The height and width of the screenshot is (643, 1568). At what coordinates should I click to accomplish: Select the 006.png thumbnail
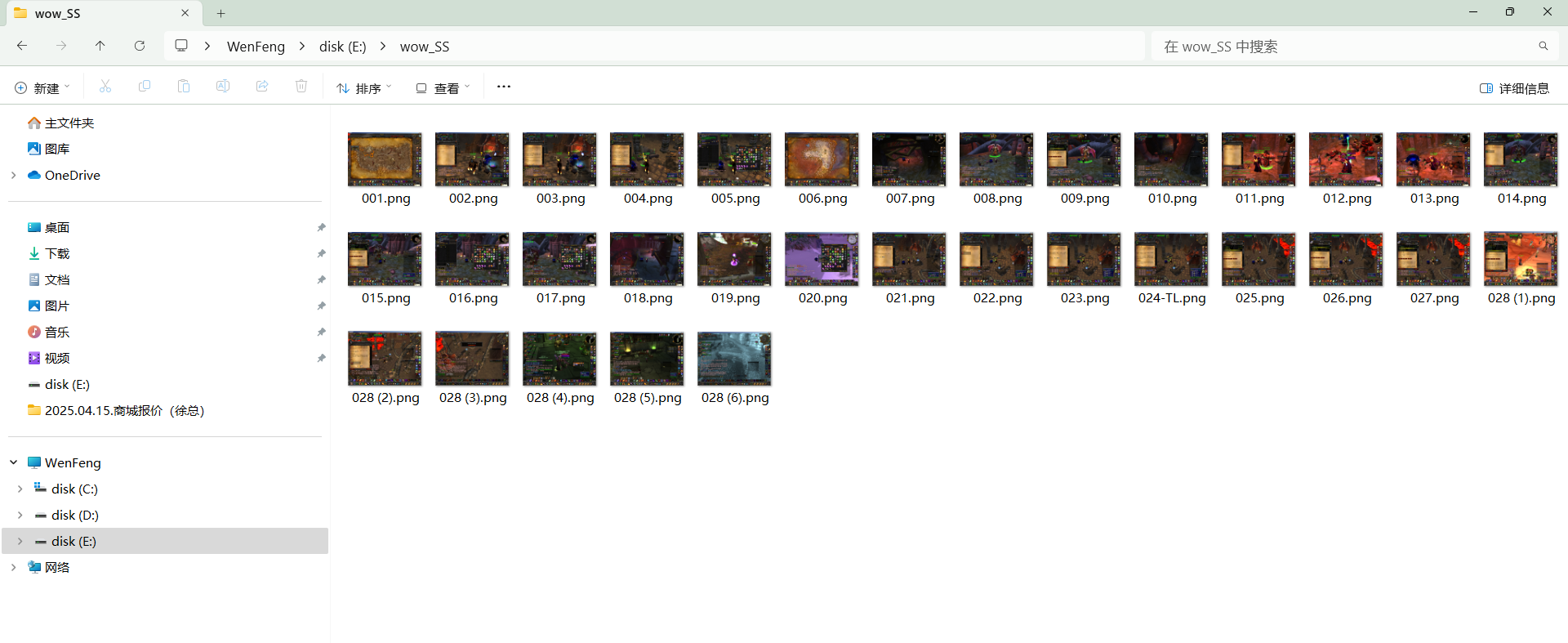coord(822,159)
